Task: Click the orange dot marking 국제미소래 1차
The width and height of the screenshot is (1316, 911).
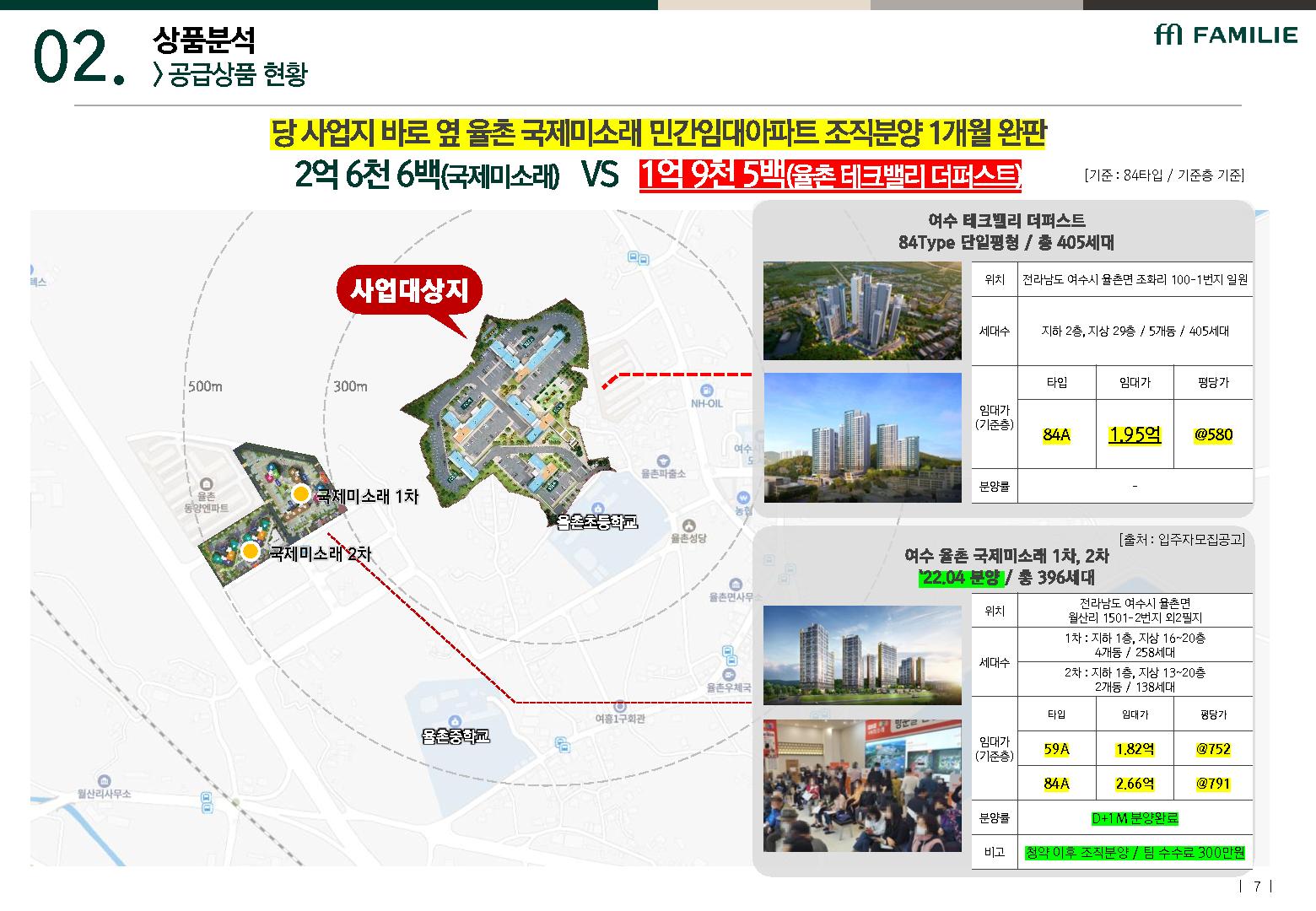Action: [x=300, y=494]
